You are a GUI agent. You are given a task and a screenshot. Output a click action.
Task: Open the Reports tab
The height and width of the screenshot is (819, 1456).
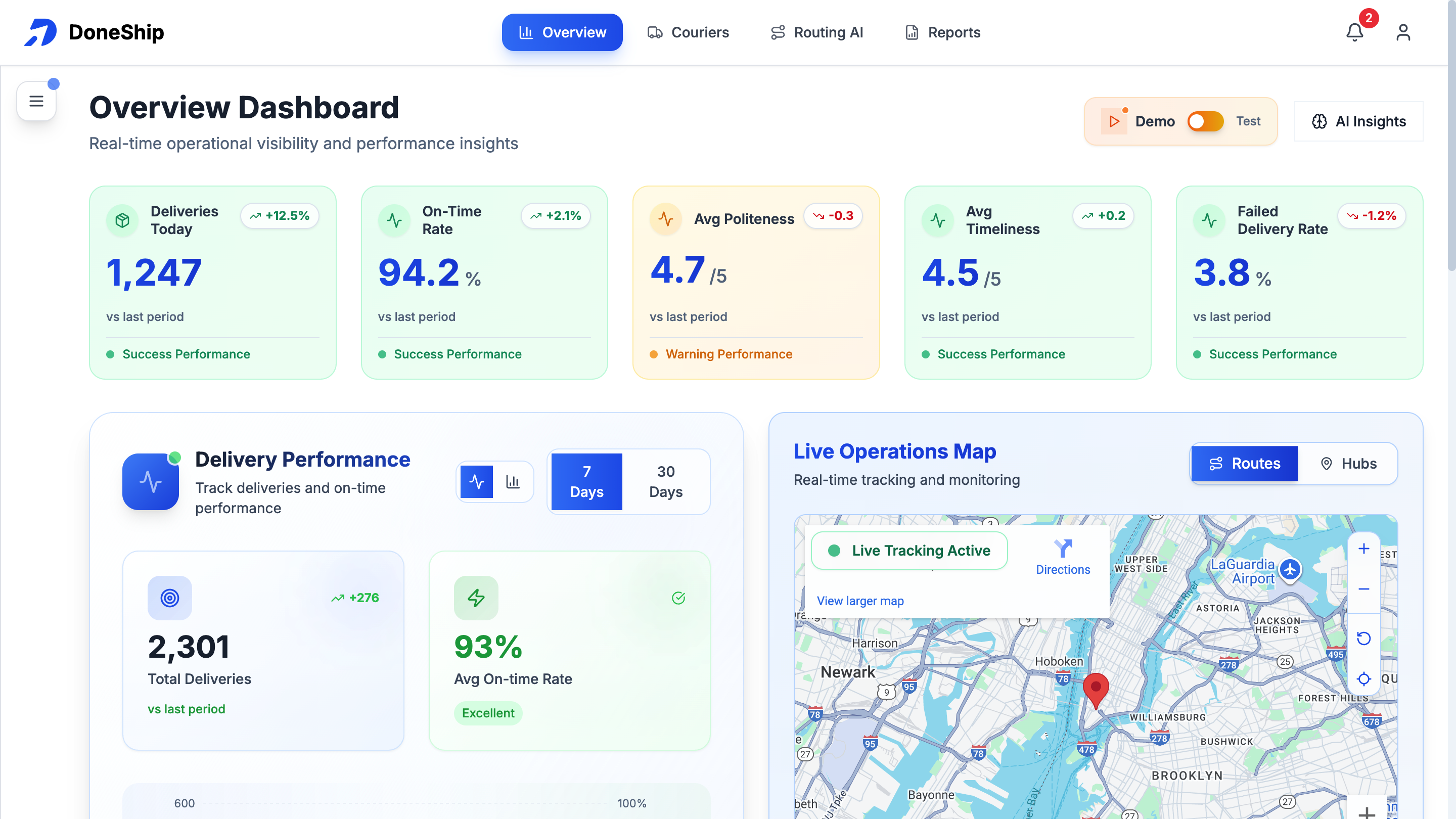pos(942,32)
